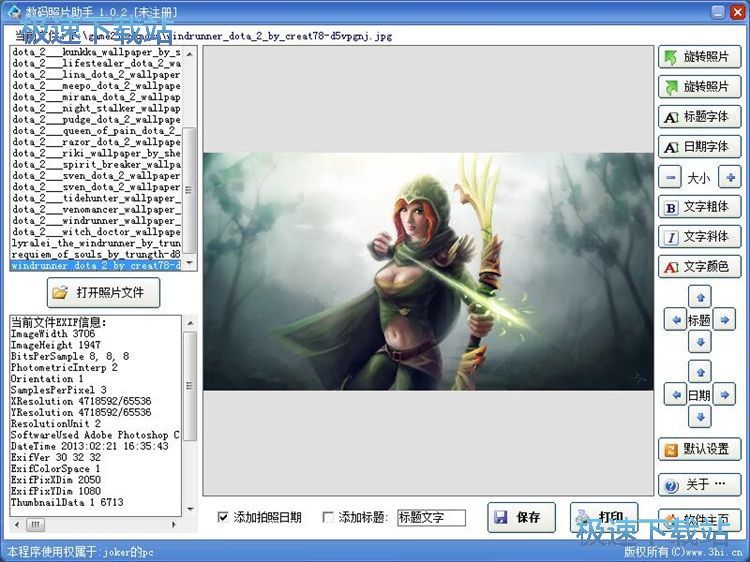750x562 pixels.
Task: Select dota_2___spirit_breaker file in list
Action: (96, 165)
